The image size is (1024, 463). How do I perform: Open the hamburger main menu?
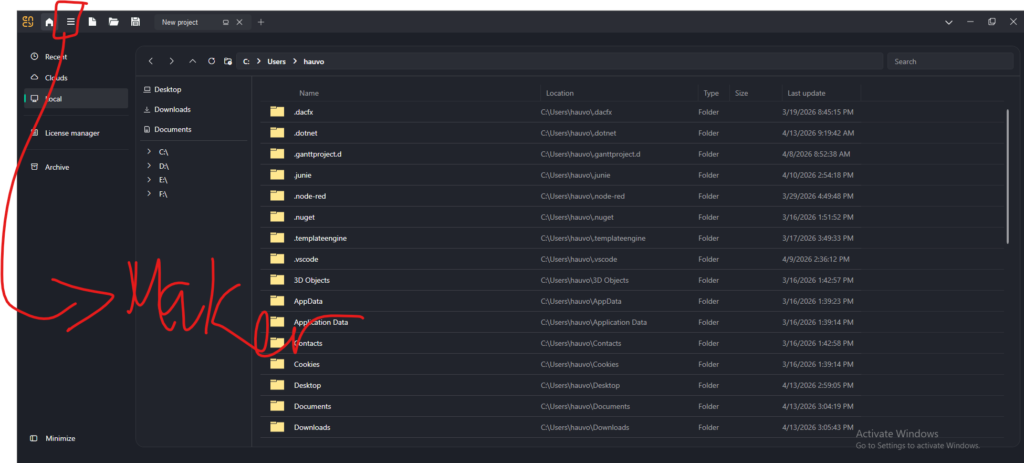[x=70, y=22]
